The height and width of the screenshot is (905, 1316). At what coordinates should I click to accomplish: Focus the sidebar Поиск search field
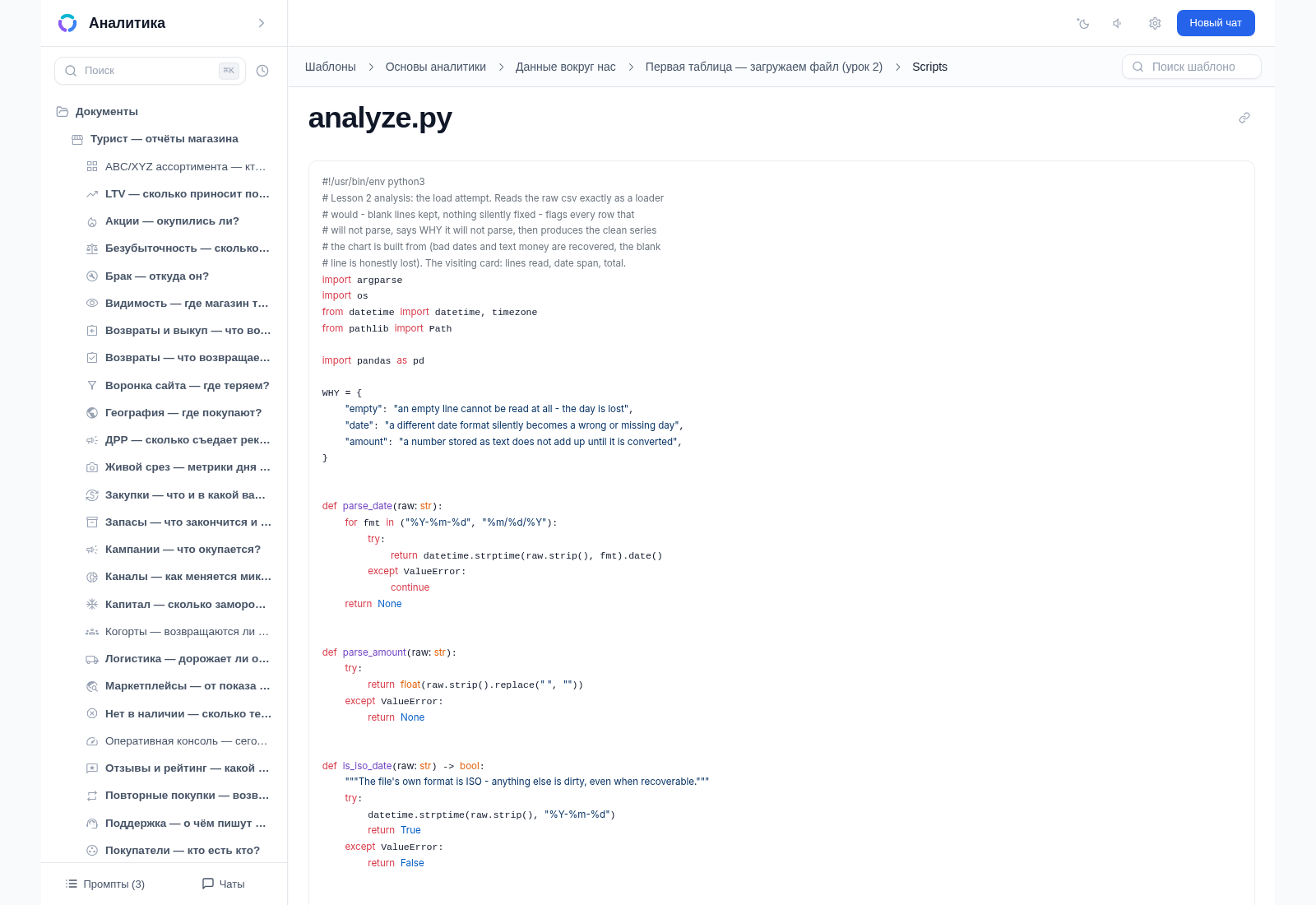click(x=150, y=71)
